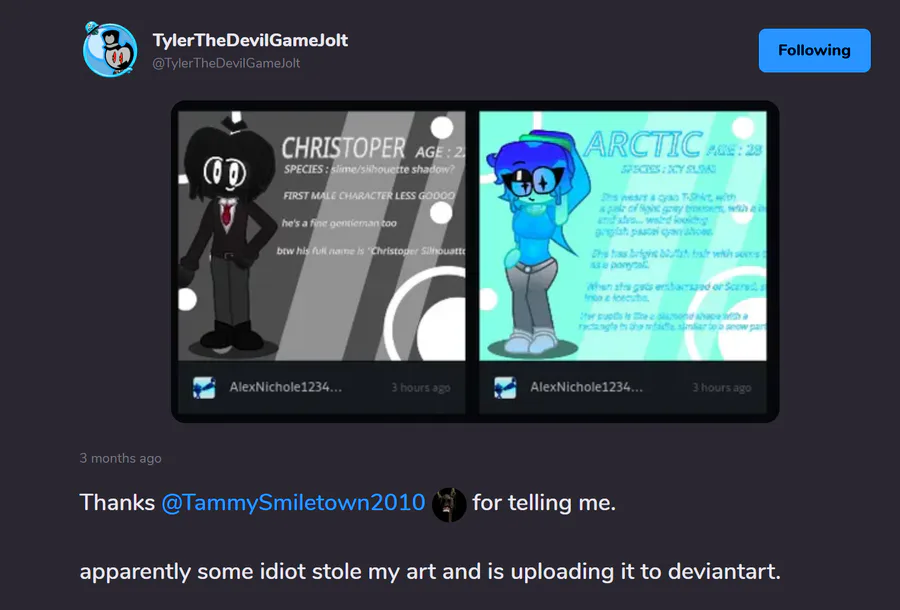This screenshot has height=610, width=900.
Task: Click the '3 months ago' post timestamp
Action: point(121,459)
